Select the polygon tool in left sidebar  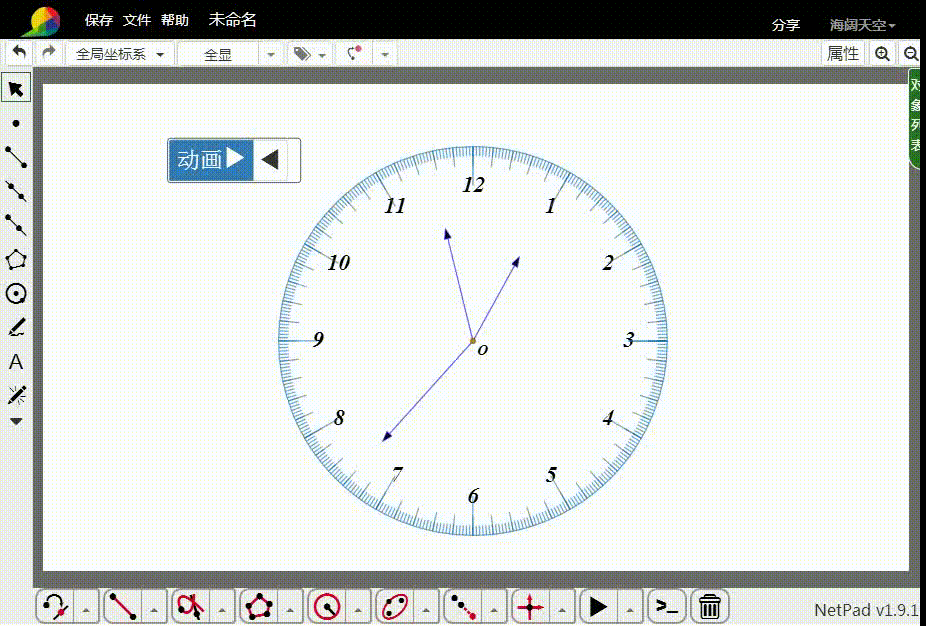[16, 259]
